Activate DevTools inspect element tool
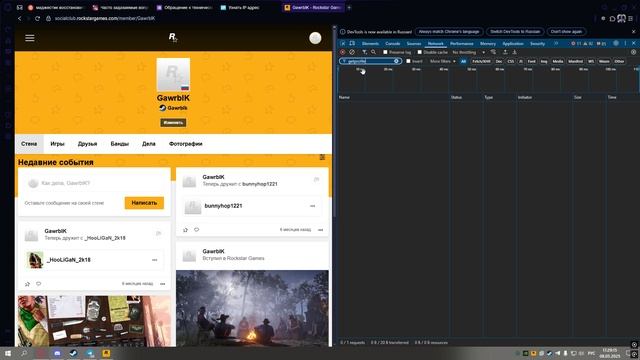This screenshot has width=640, height=360. click(x=343, y=43)
